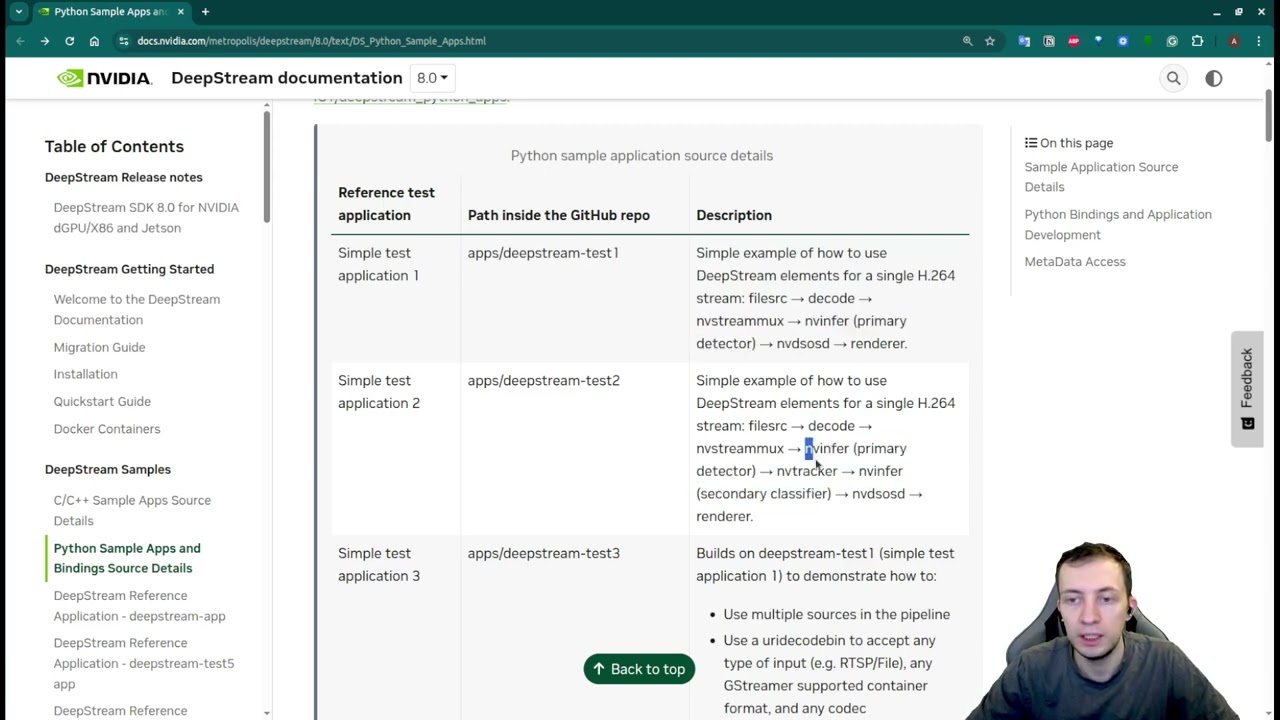Open the 8.0 version dropdown
The width and height of the screenshot is (1280, 720).
click(432, 78)
